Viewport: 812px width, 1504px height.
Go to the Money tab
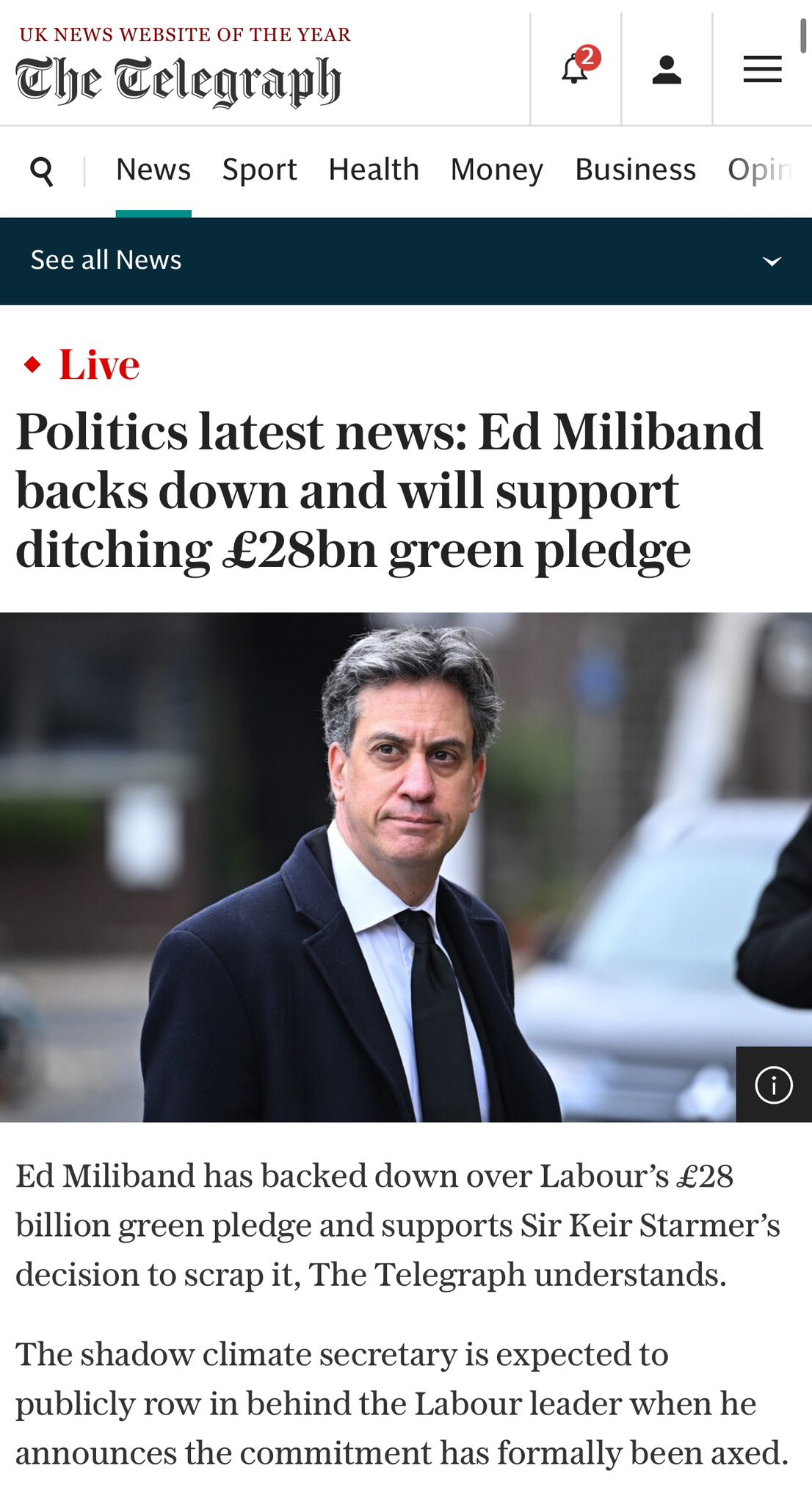pyautogui.click(x=497, y=170)
